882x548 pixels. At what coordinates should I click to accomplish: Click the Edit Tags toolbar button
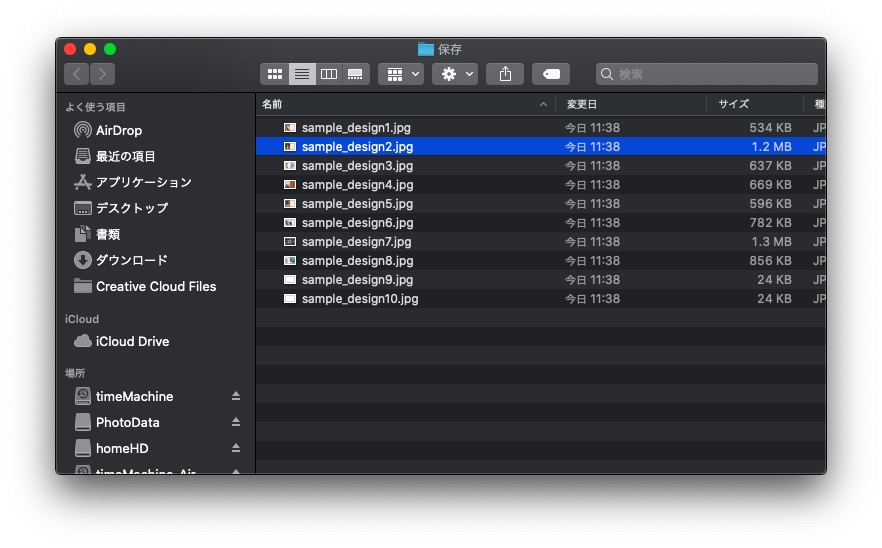coord(551,74)
